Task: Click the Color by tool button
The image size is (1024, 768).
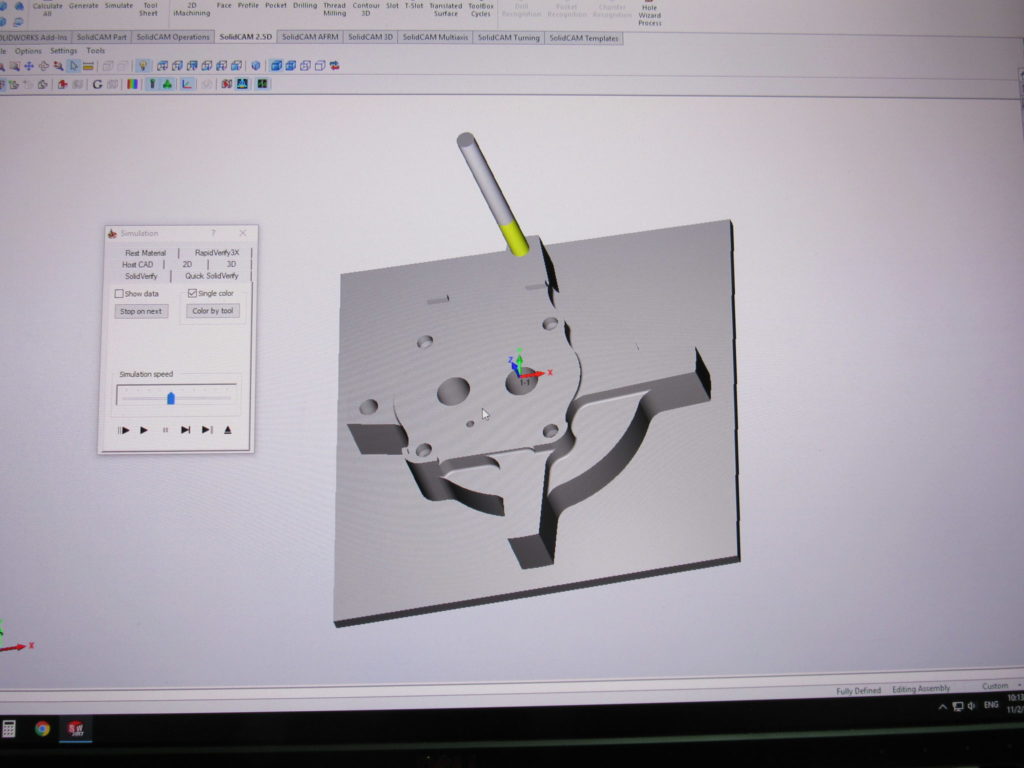Action: [212, 311]
